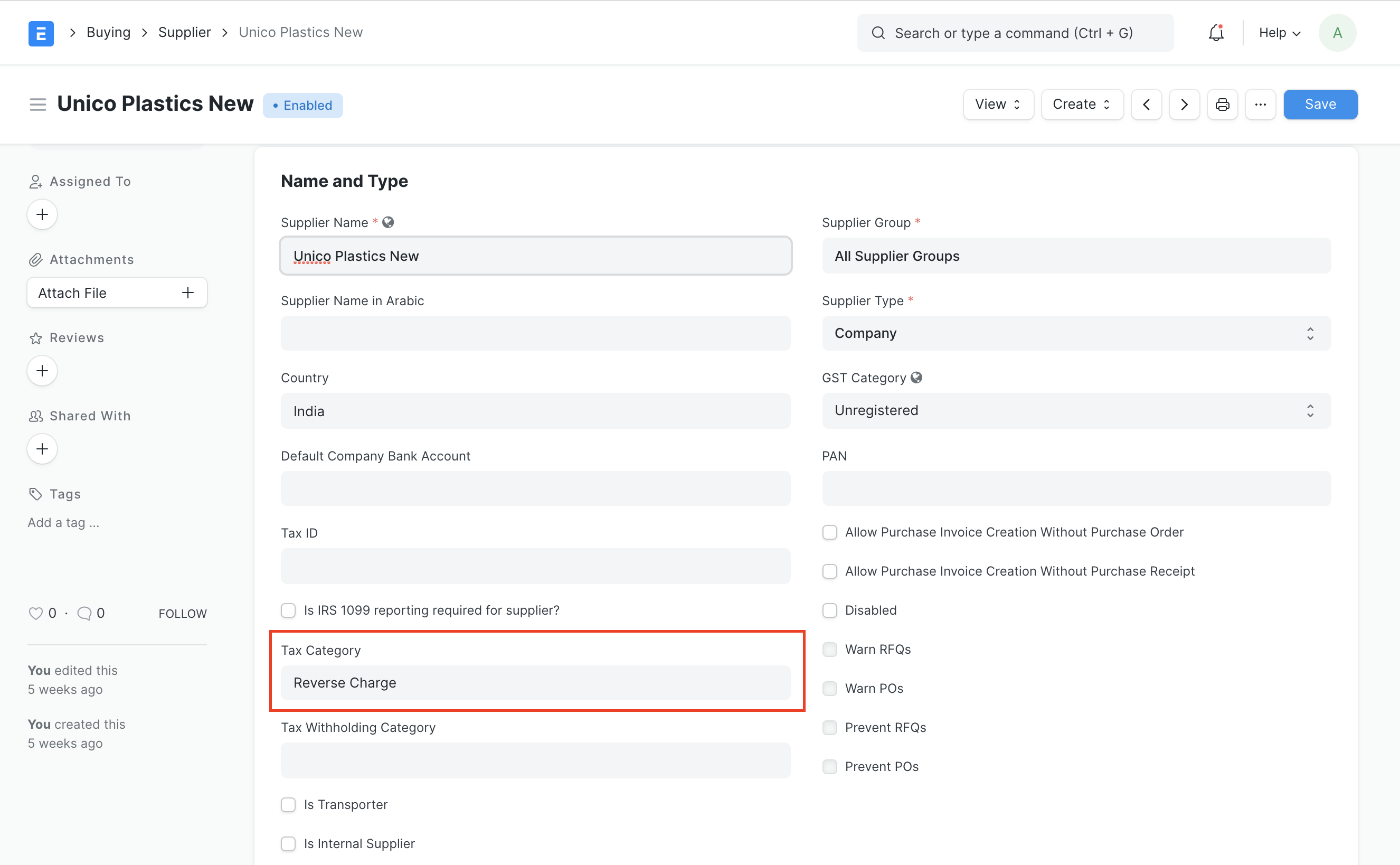Open the View dropdown menu
This screenshot has height=865, width=1400.
pos(998,104)
